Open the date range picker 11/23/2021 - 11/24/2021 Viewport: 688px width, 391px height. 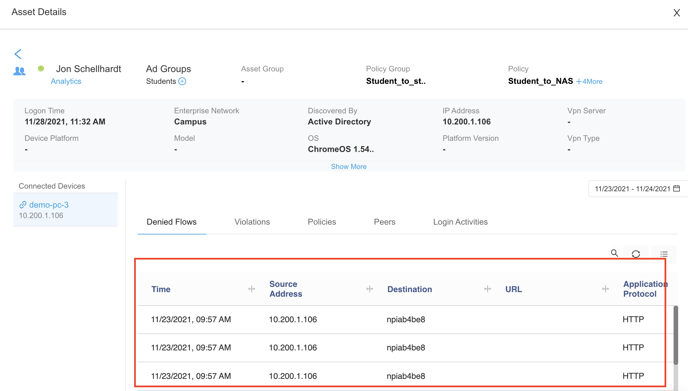pos(637,189)
